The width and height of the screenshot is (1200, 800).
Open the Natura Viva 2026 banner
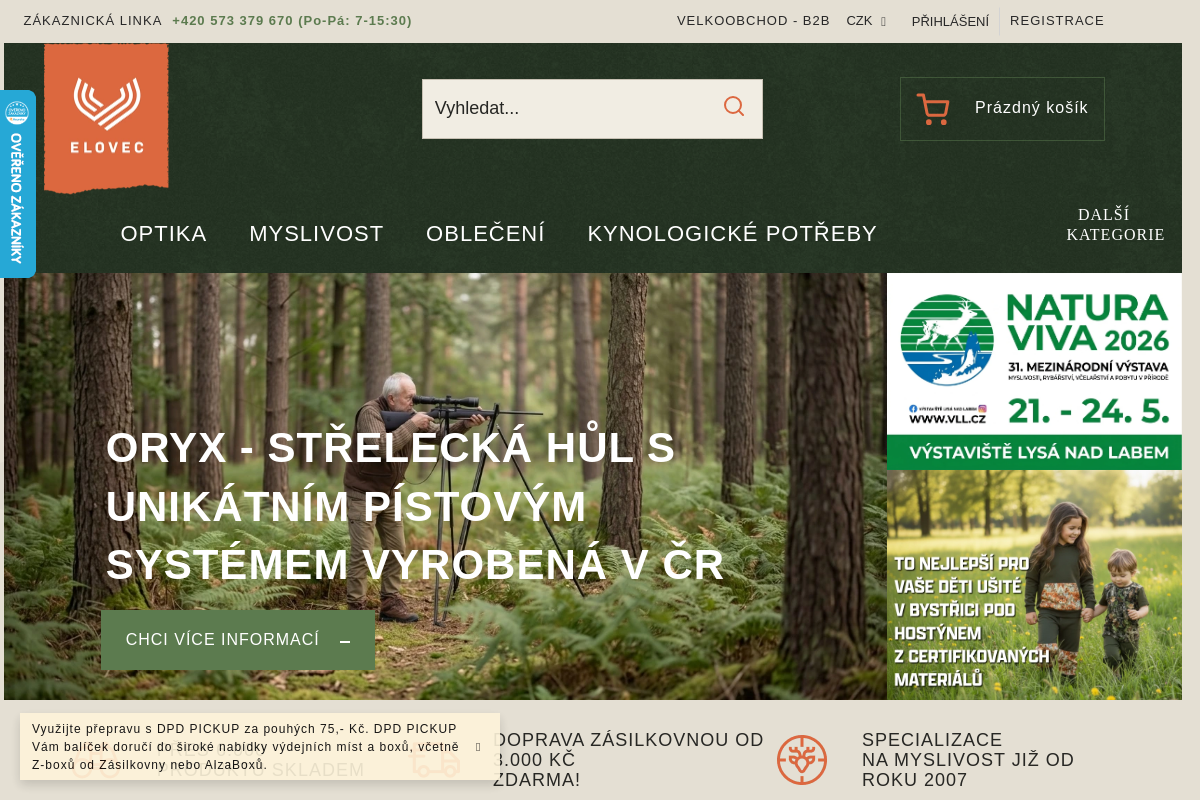[1034, 372]
